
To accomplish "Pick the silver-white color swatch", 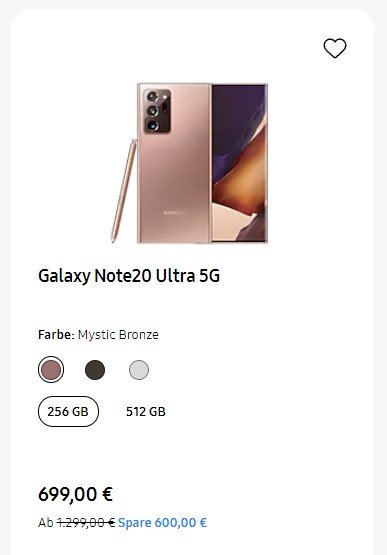I will (x=139, y=370).
